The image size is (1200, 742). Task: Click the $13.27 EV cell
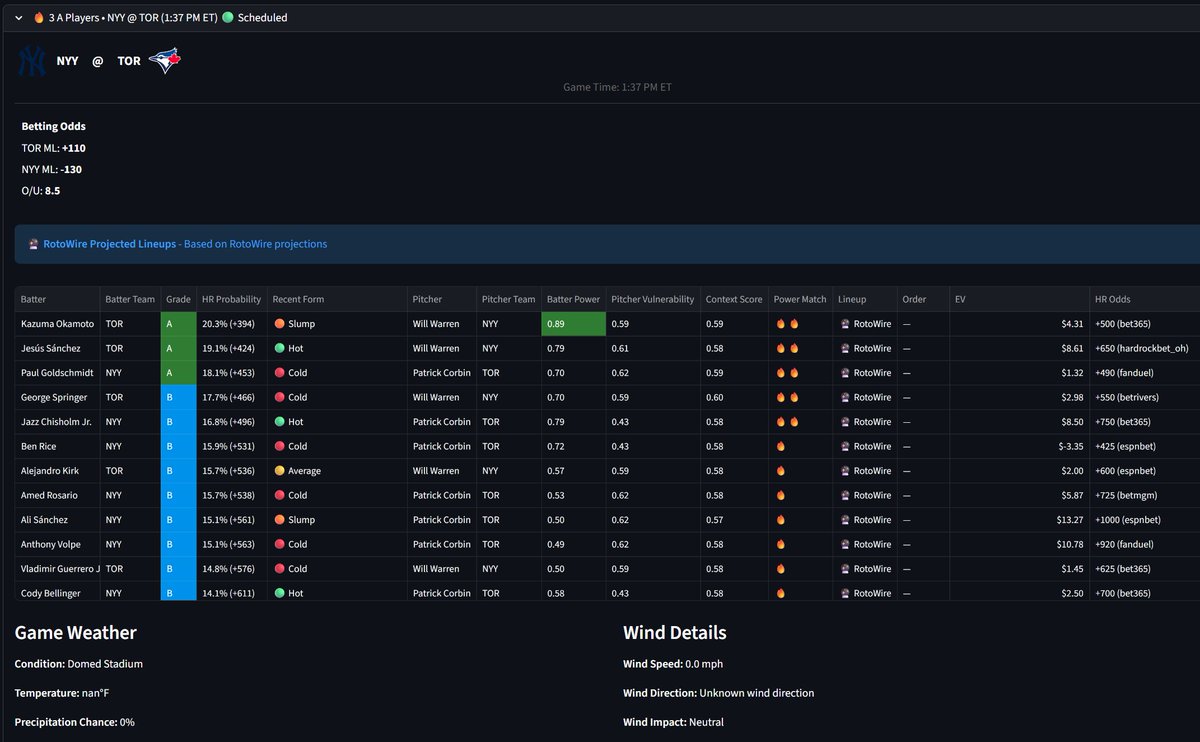click(x=1020, y=520)
